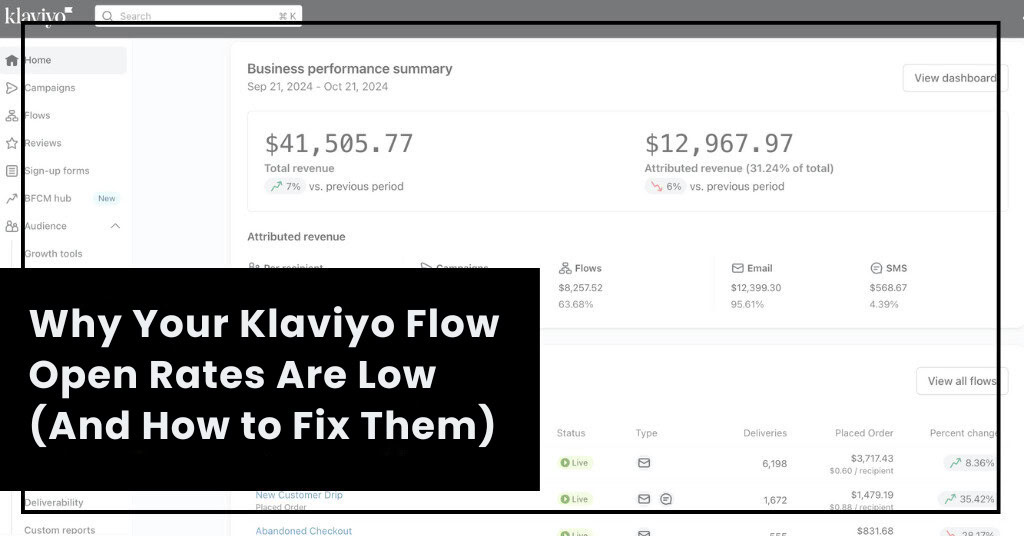1024x536 pixels.
Task: Click the 8.36% percent change badge
Action: (971, 463)
